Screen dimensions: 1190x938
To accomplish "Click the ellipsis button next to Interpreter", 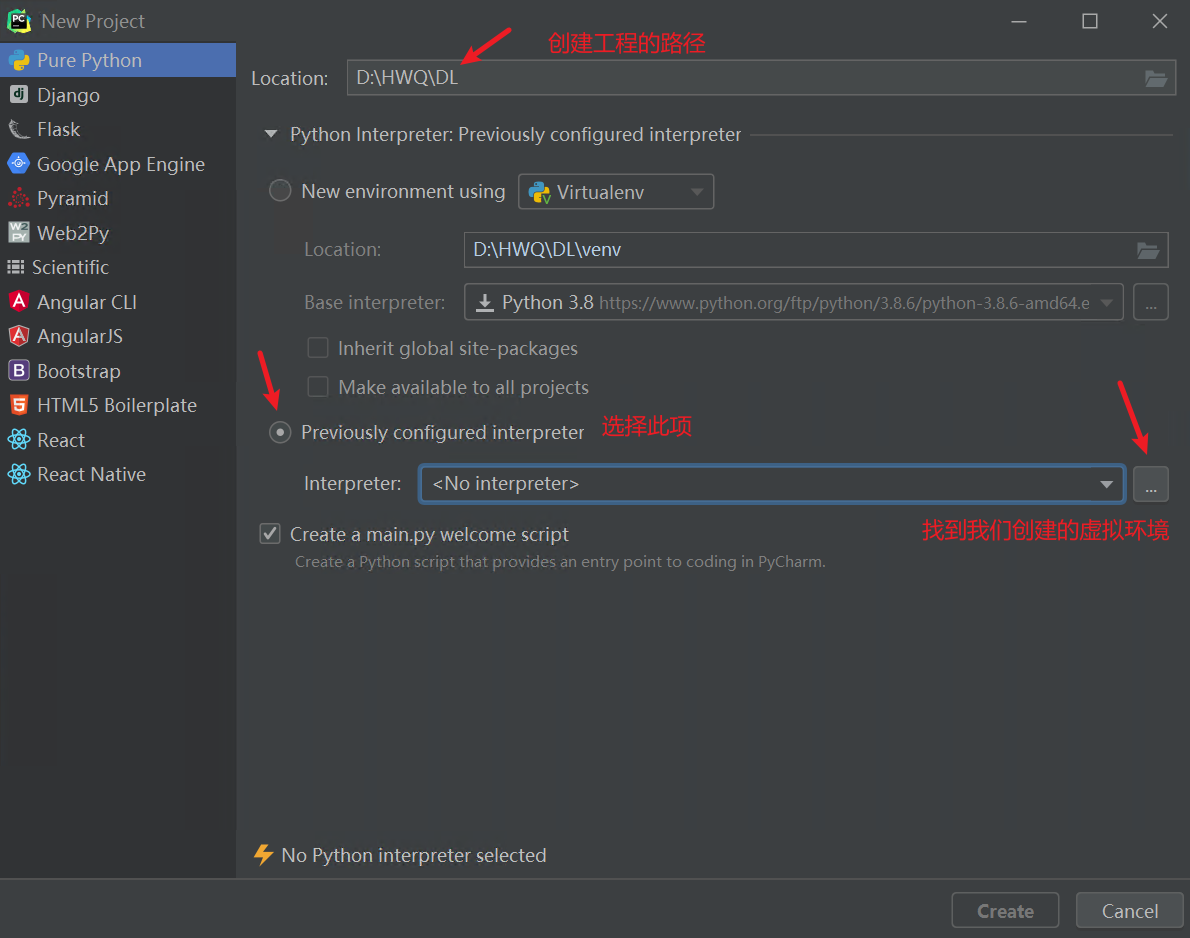I will pos(1150,485).
